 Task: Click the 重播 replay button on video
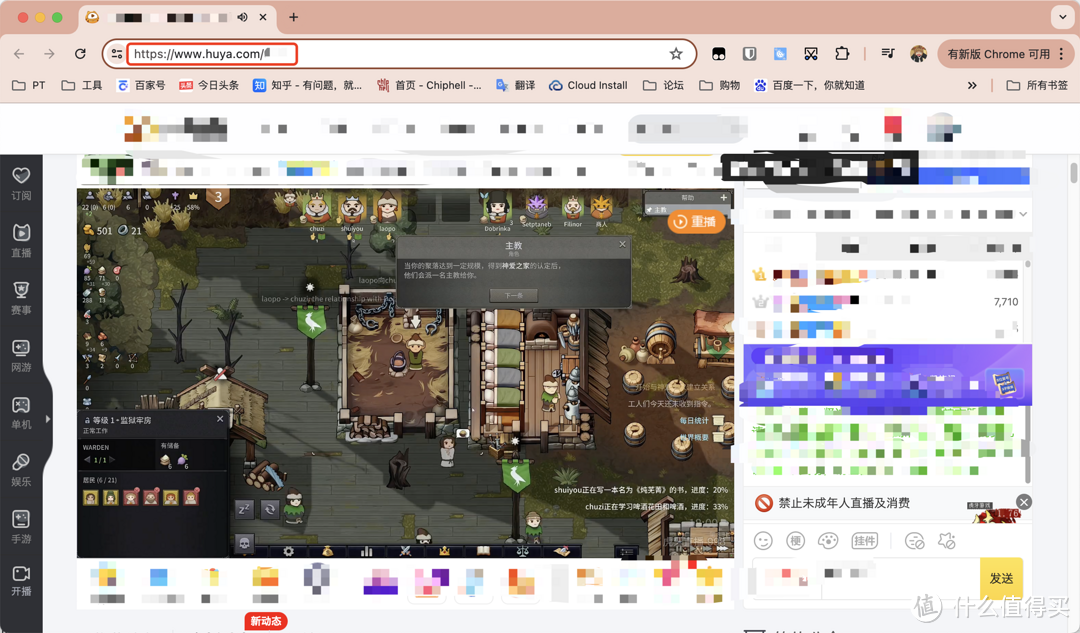pos(696,222)
